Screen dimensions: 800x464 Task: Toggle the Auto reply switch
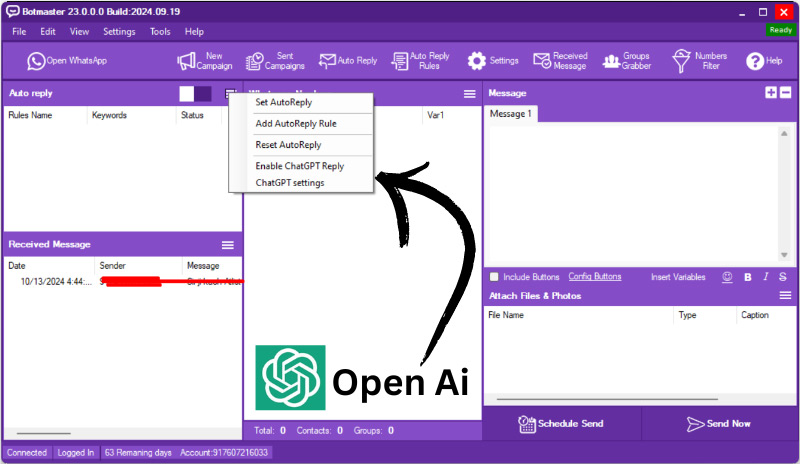[195, 93]
